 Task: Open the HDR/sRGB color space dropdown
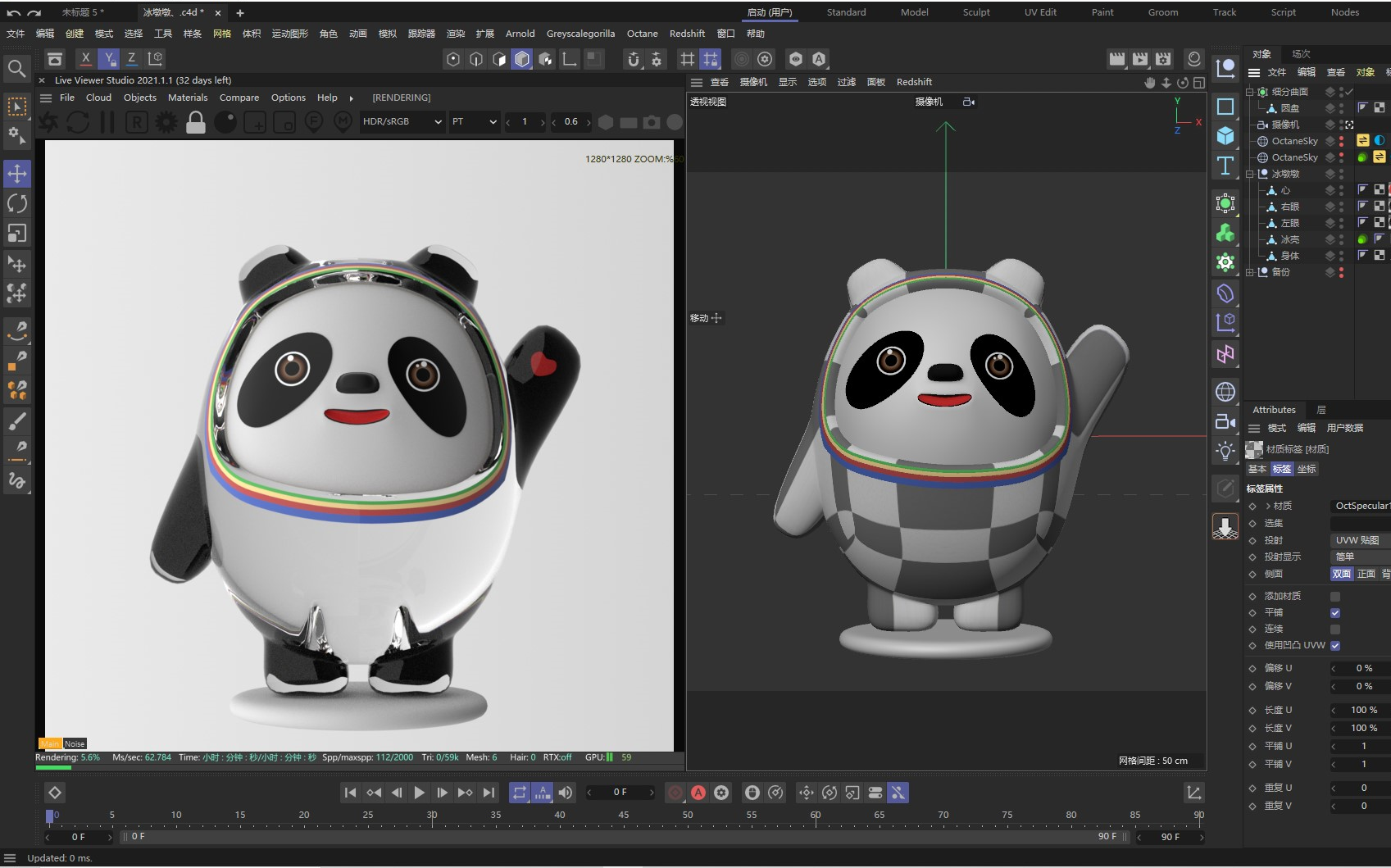click(402, 121)
